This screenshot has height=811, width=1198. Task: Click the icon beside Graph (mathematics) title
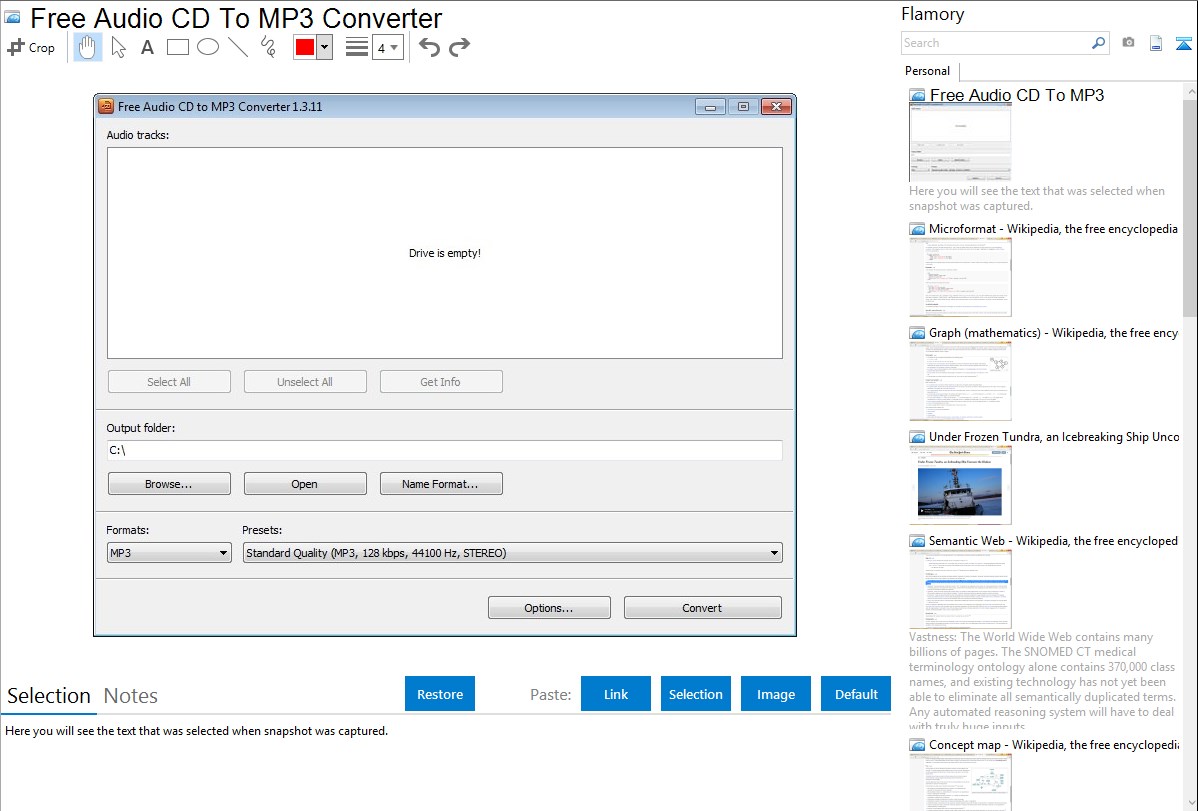click(917, 333)
